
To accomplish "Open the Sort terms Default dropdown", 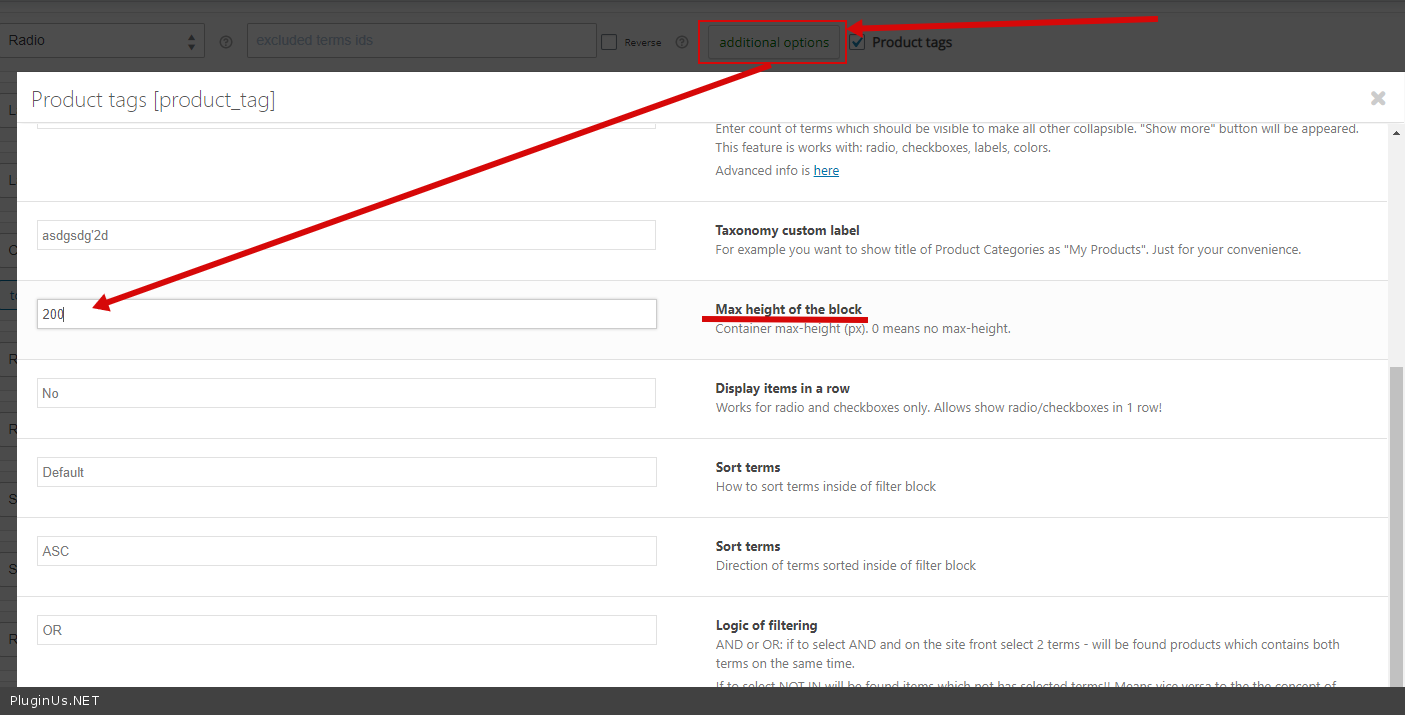I will point(346,472).
